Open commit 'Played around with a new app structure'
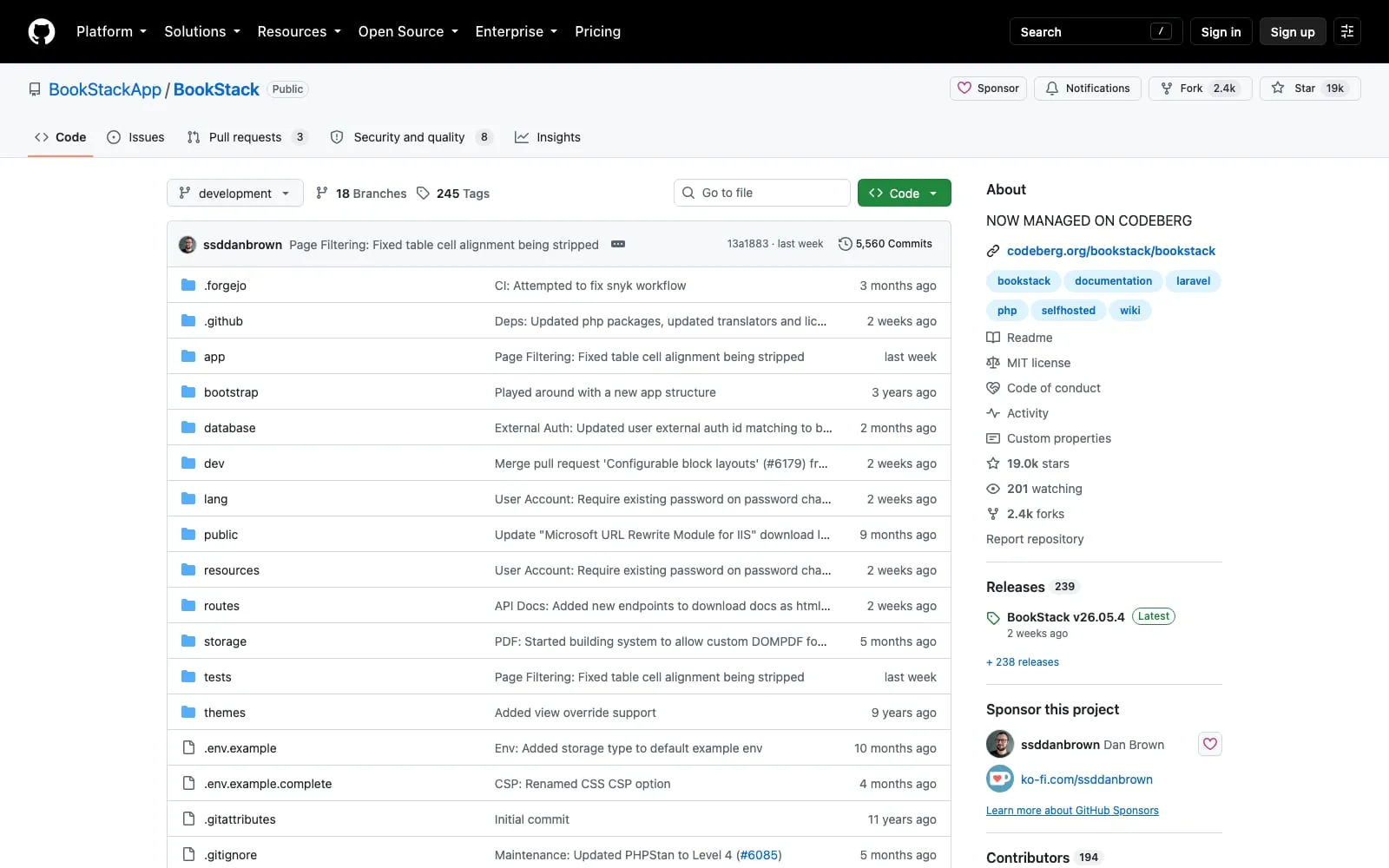Image resolution: width=1389 pixels, height=868 pixels. pyautogui.click(x=605, y=392)
